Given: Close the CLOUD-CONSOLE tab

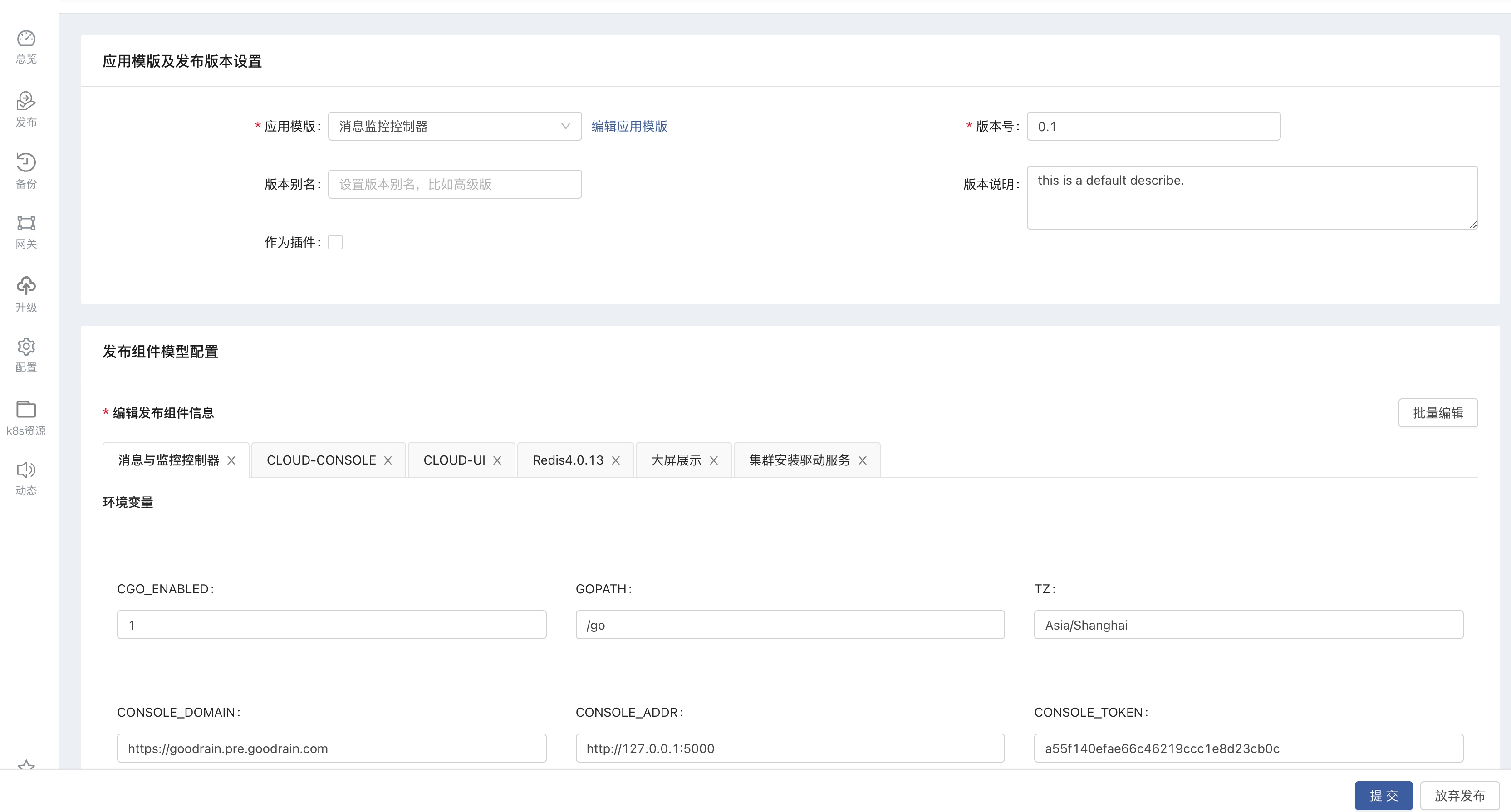Looking at the screenshot, I should pos(388,461).
